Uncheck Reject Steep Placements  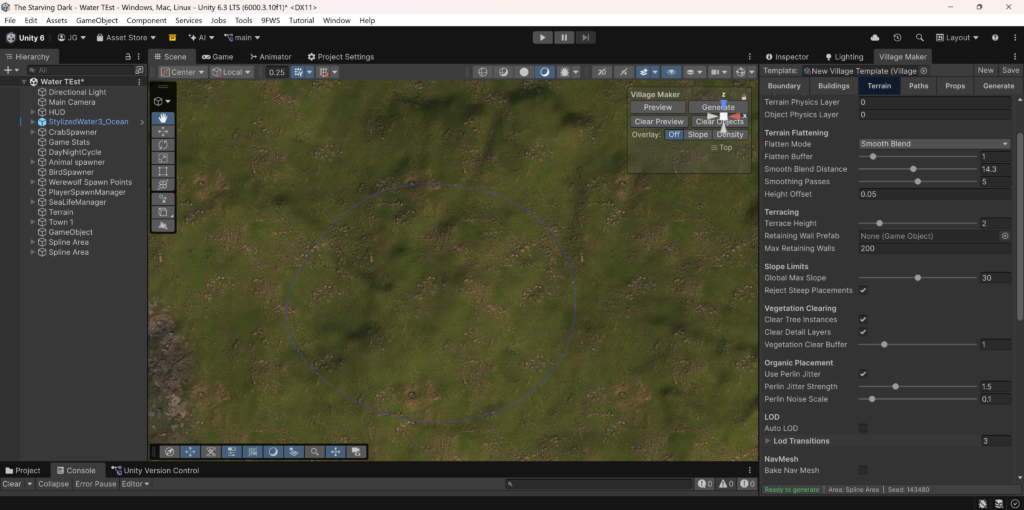[x=863, y=290]
